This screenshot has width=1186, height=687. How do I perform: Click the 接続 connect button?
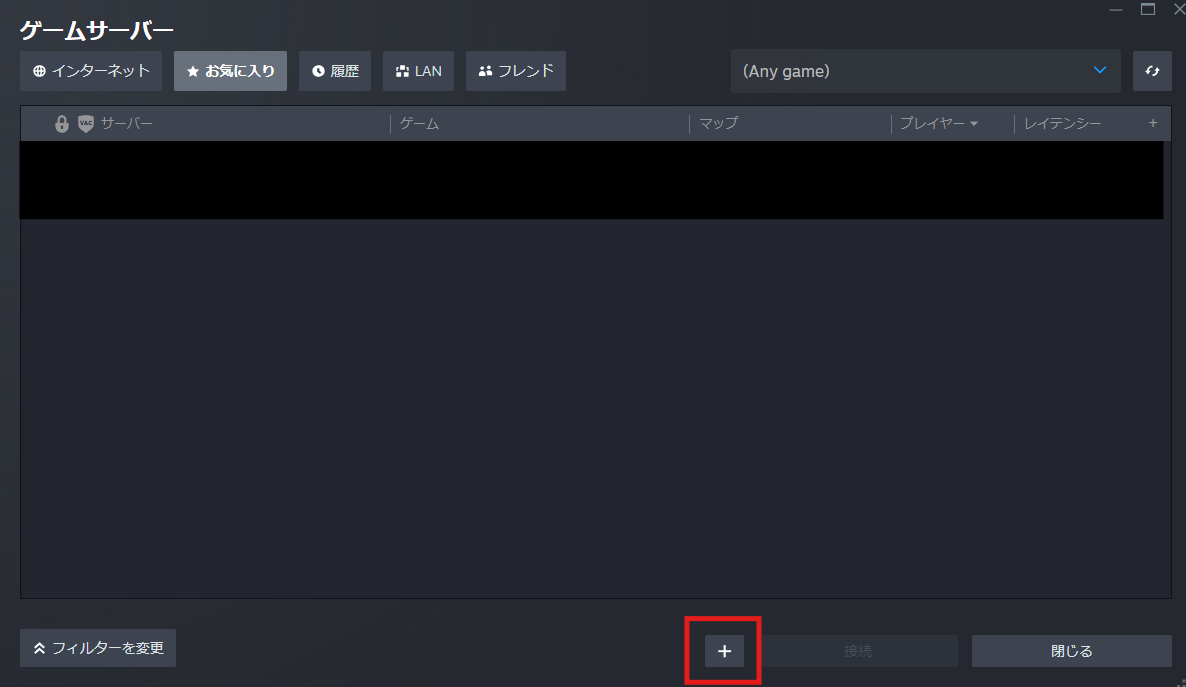tap(858, 651)
